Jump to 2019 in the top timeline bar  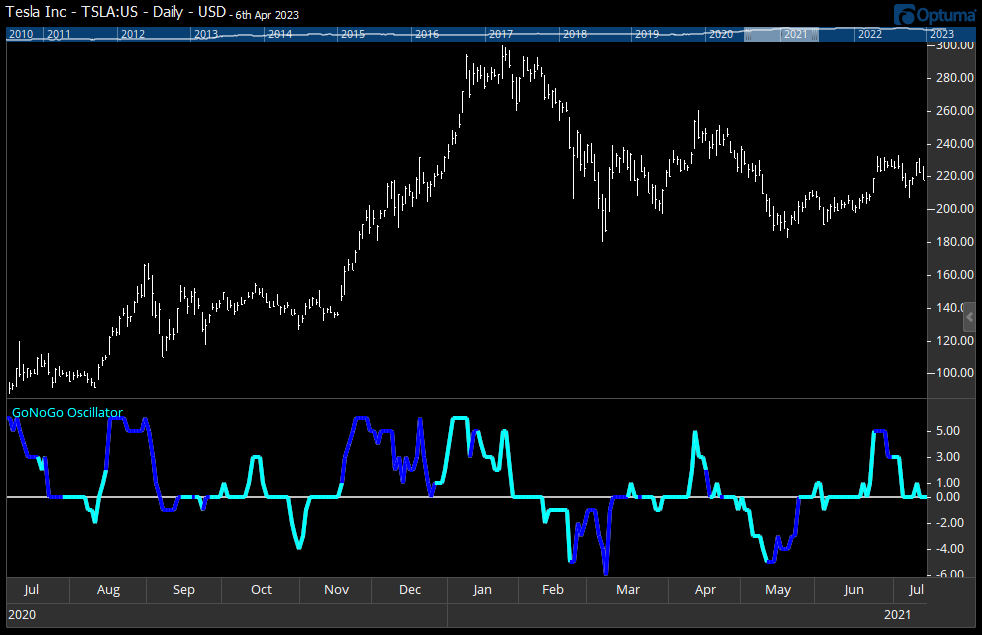[647, 34]
